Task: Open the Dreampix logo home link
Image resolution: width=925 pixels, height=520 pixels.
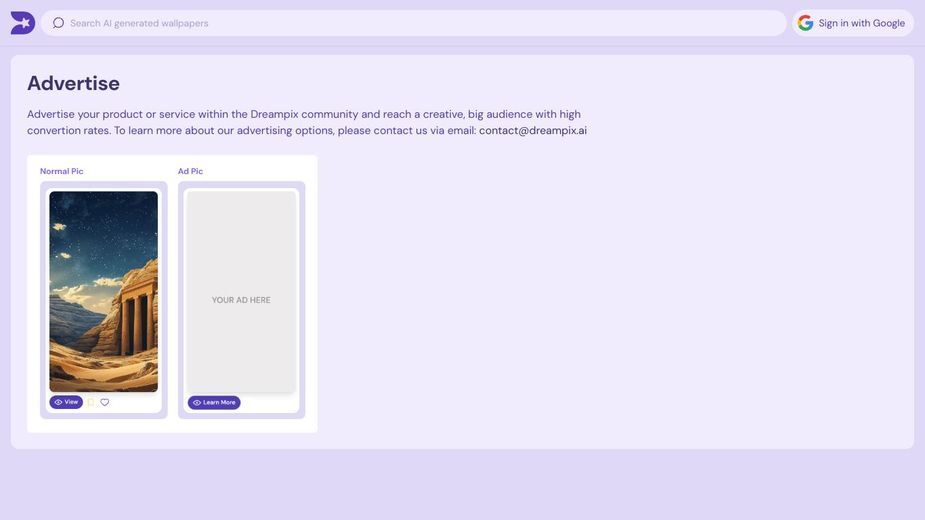Action: point(22,23)
